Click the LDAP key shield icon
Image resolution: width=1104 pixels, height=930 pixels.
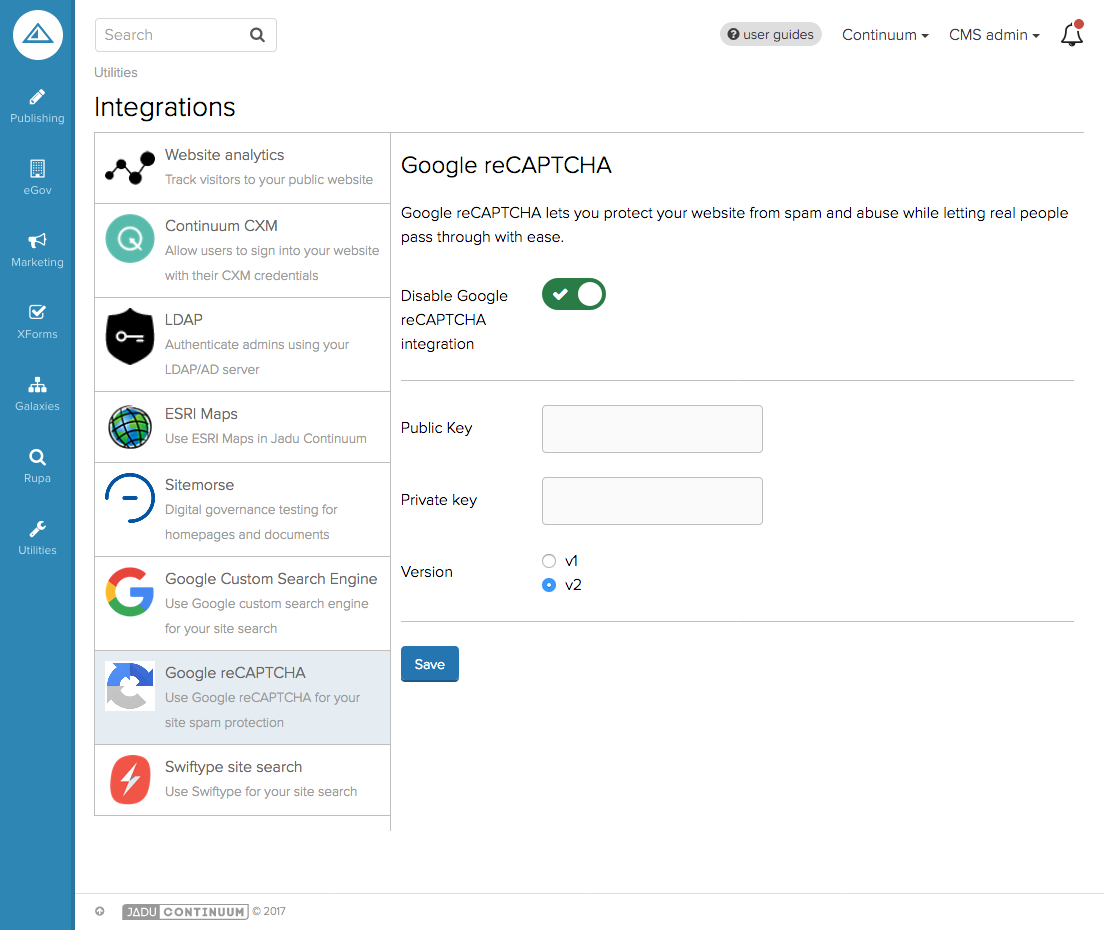[130, 337]
